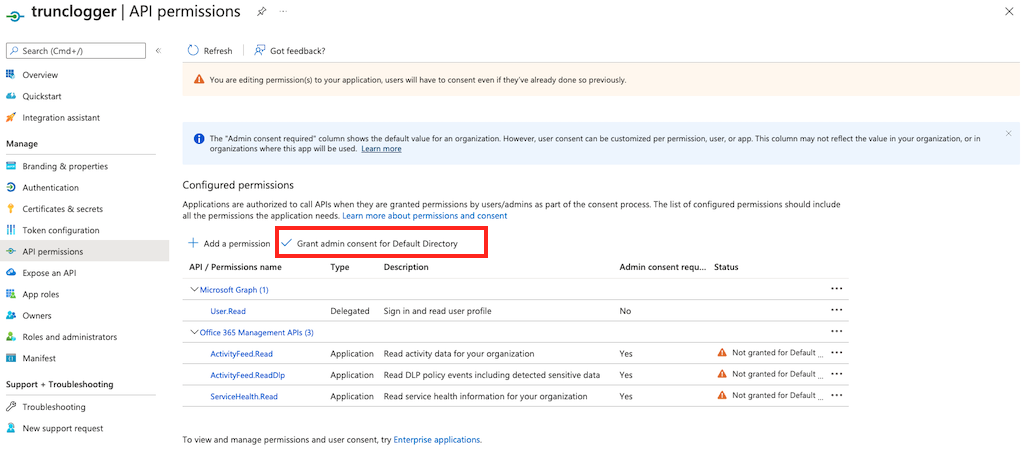Click the warning icon in the ActivityFeed.Read row
The image size is (1024, 470).
(722, 352)
